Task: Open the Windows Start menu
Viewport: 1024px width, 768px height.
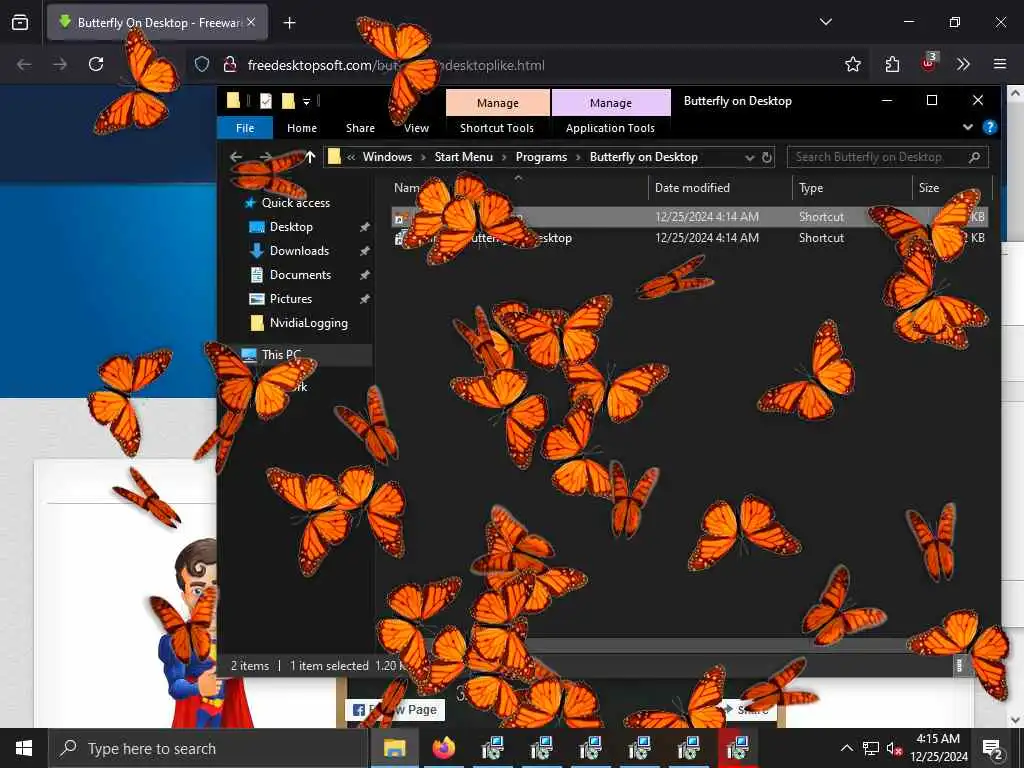Action: [24, 748]
